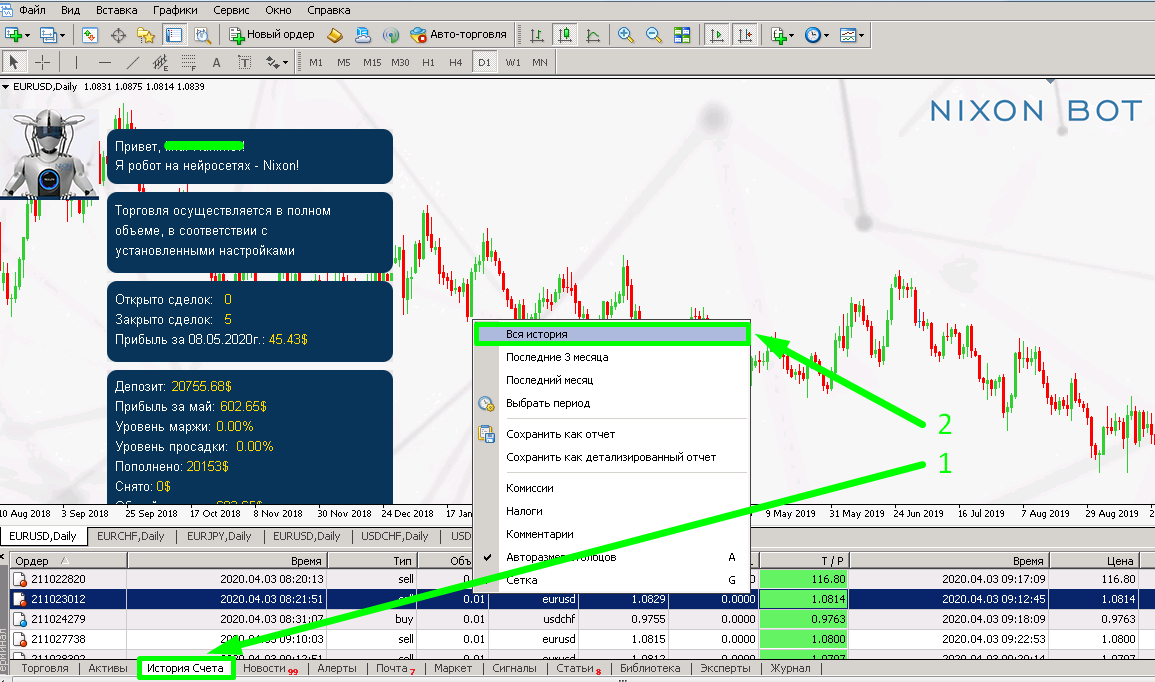Draw a vertical line tool
The height and width of the screenshot is (682, 1155).
coord(76,62)
